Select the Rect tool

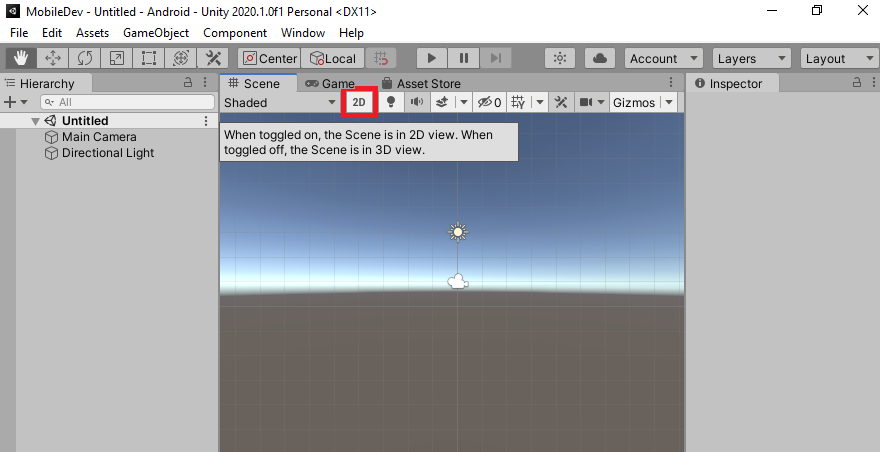[x=149, y=58]
